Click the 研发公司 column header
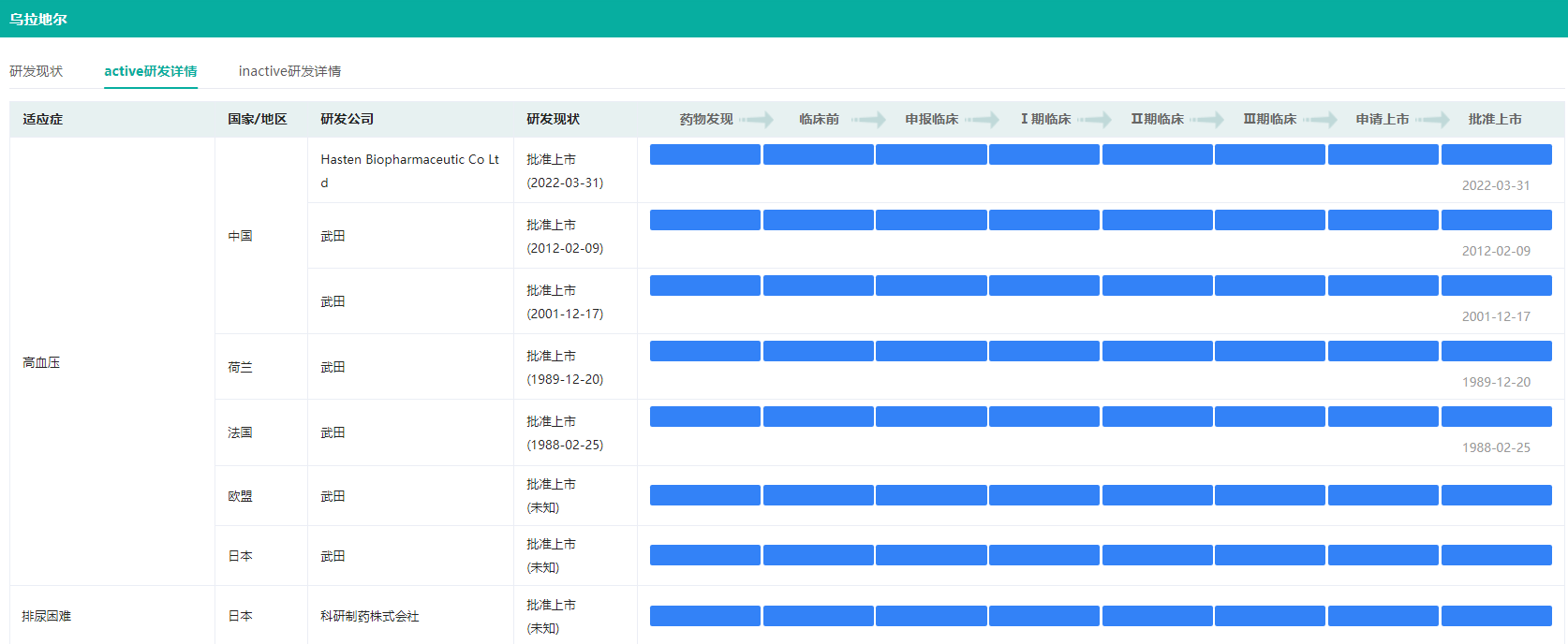Screen dimensions: 1568x644 pos(347,119)
